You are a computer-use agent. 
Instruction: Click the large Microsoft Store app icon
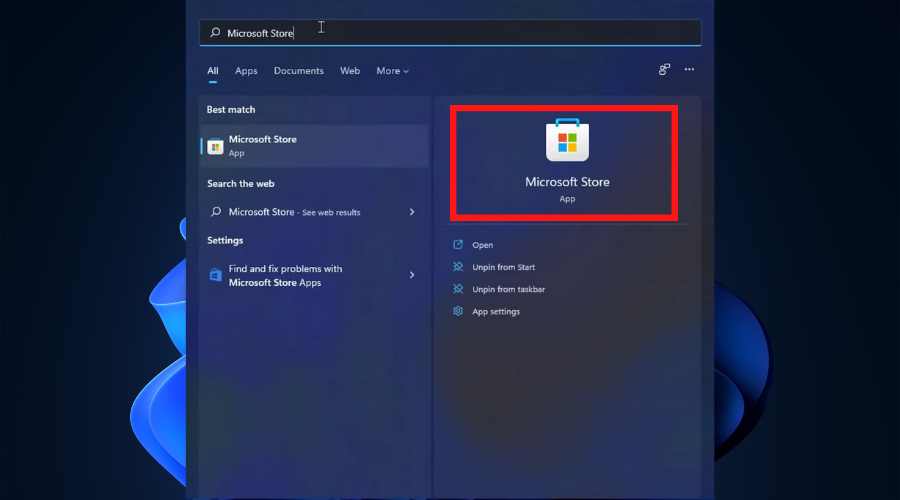click(567, 140)
